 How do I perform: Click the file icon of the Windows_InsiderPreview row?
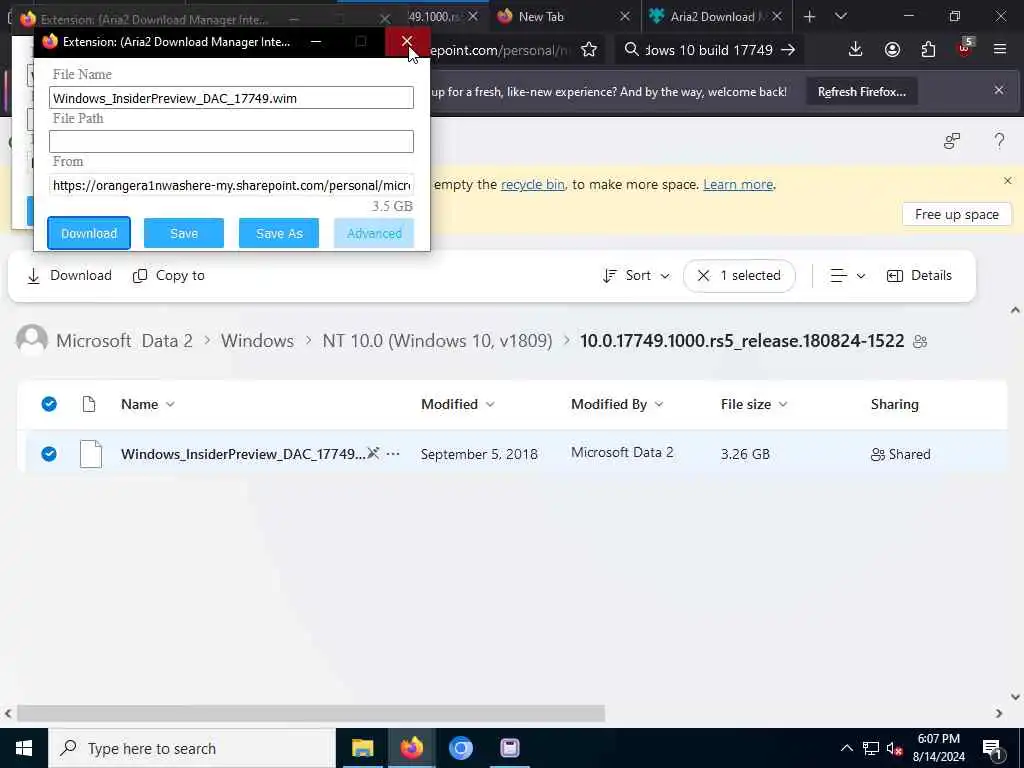91,454
